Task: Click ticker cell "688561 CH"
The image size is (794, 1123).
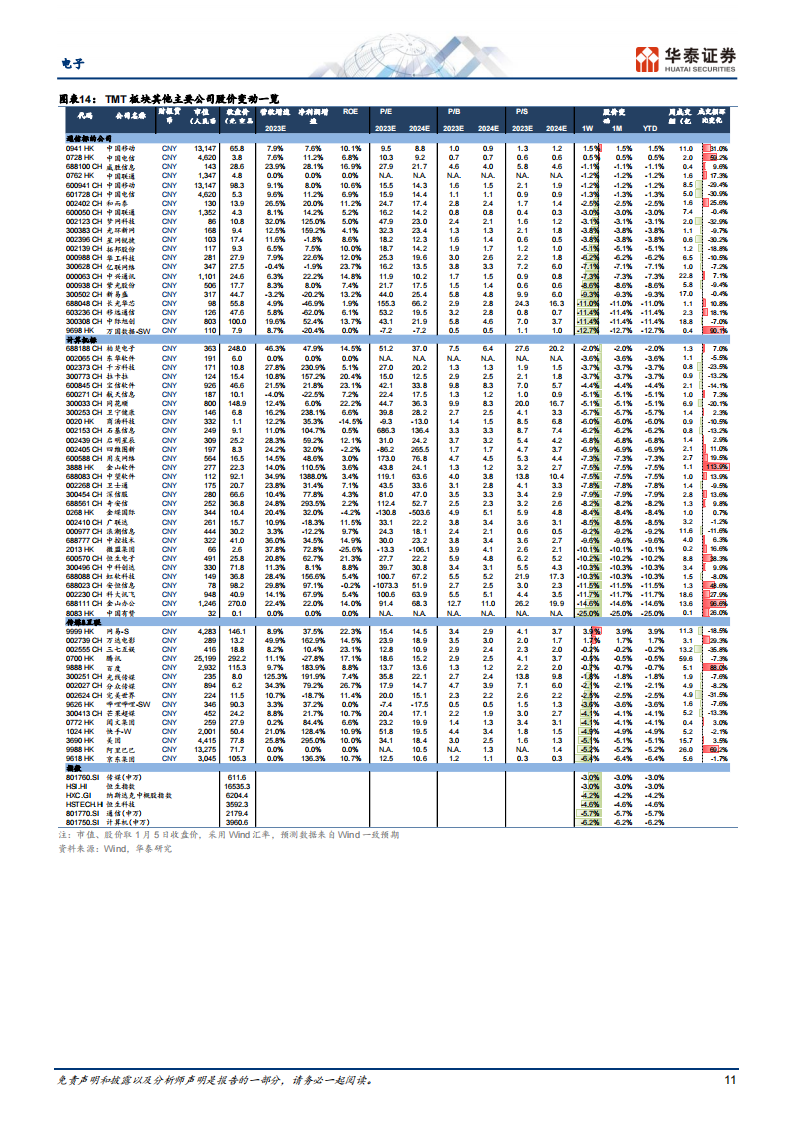Action: 83,503
